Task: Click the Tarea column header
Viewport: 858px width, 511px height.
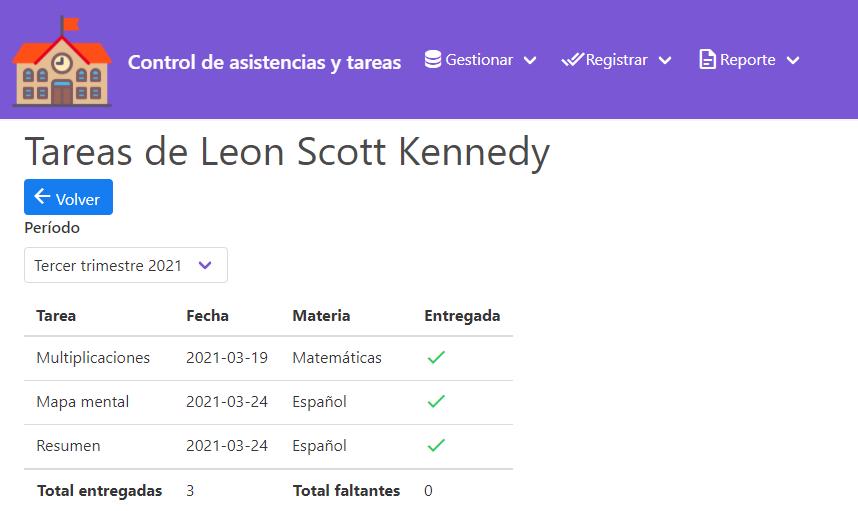Action: click(56, 316)
